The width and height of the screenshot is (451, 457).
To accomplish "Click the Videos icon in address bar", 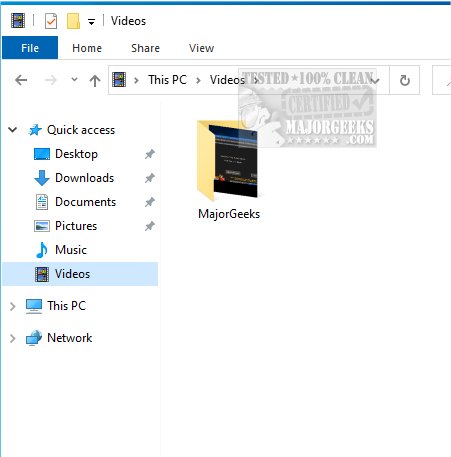I will tap(119, 80).
